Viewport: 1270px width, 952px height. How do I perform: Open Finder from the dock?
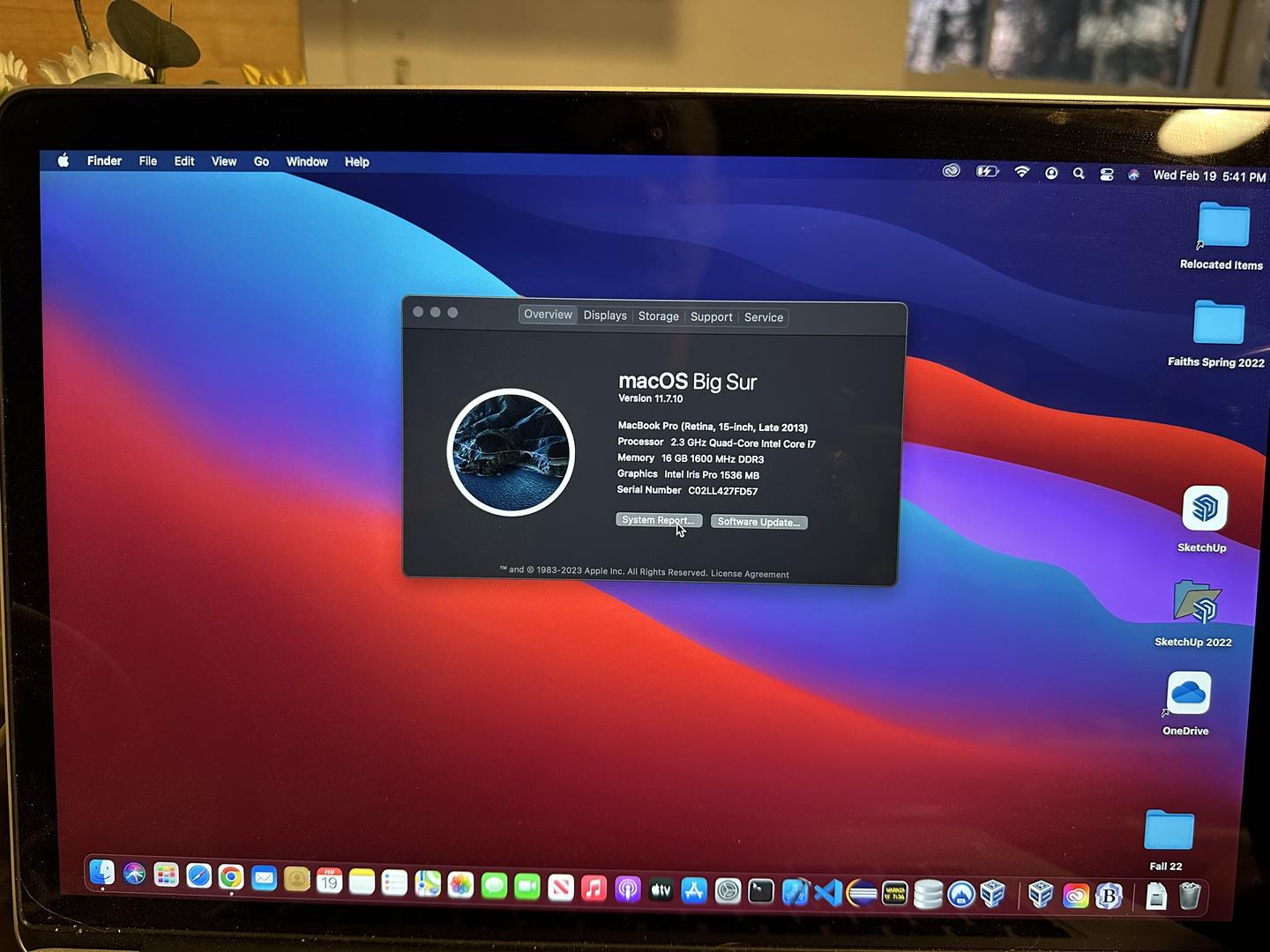pos(102,873)
